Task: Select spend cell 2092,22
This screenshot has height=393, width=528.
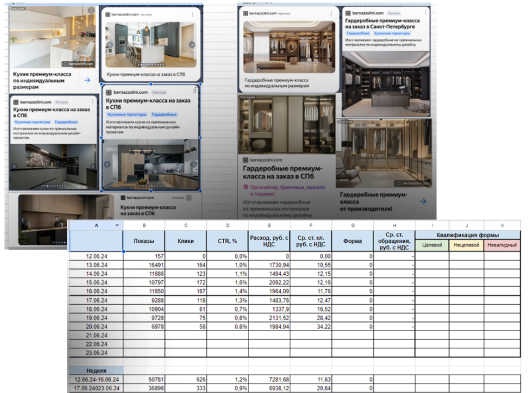Action: click(x=269, y=283)
